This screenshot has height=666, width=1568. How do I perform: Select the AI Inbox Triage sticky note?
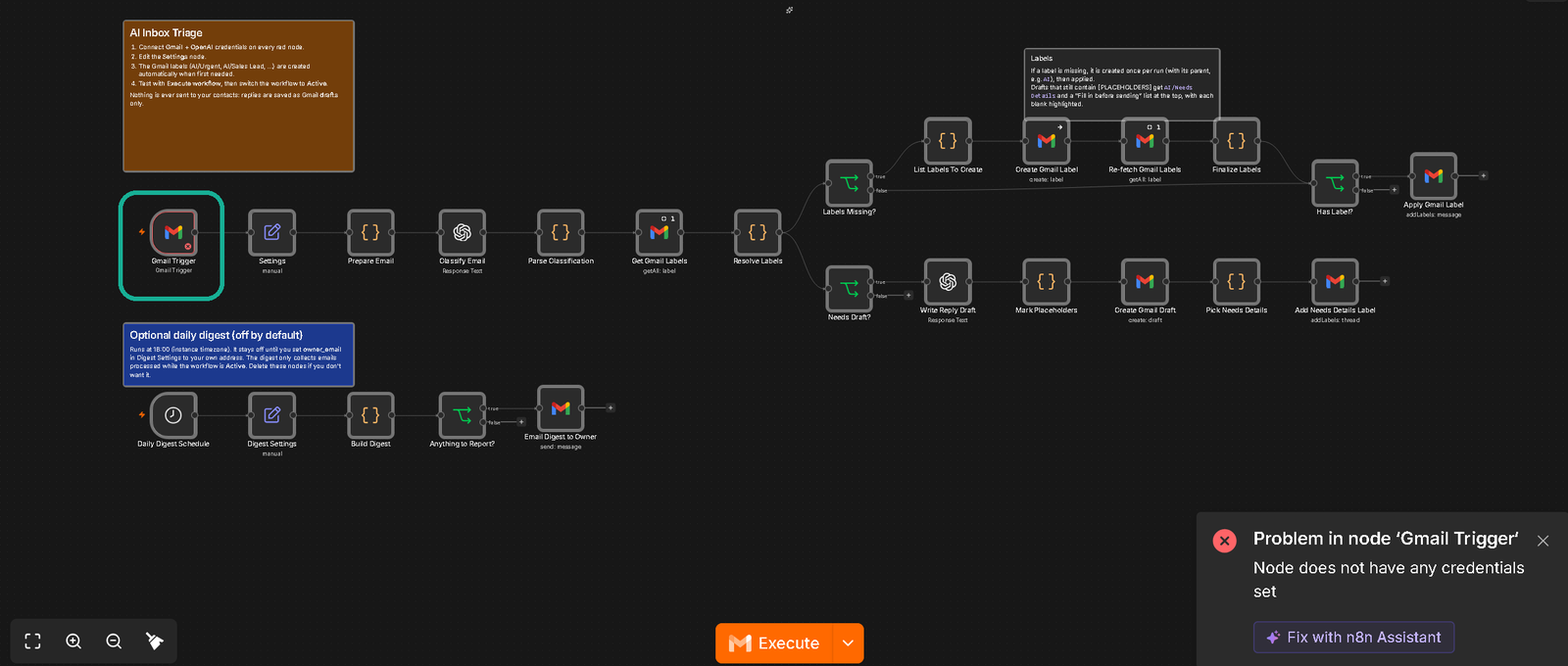click(238, 96)
